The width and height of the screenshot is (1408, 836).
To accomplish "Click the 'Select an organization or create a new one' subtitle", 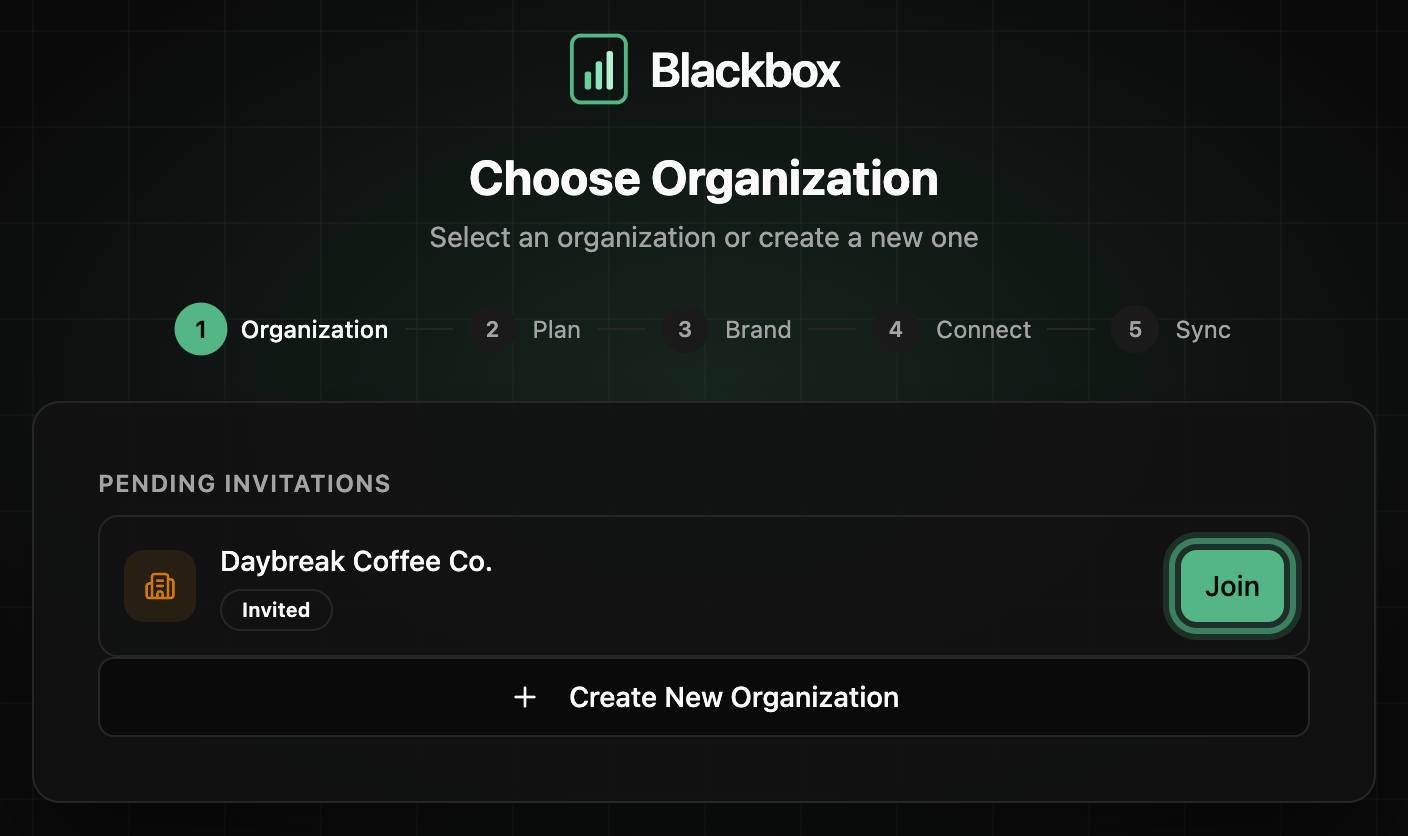I will point(704,238).
